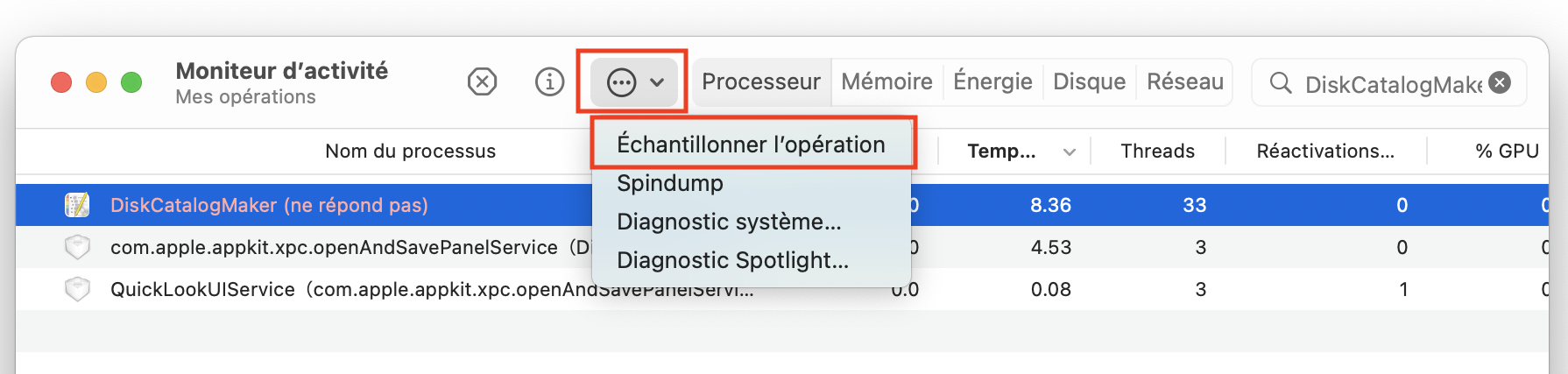The image size is (1568, 374).
Task: Sort by the Threads column header
Action: coord(1157,152)
